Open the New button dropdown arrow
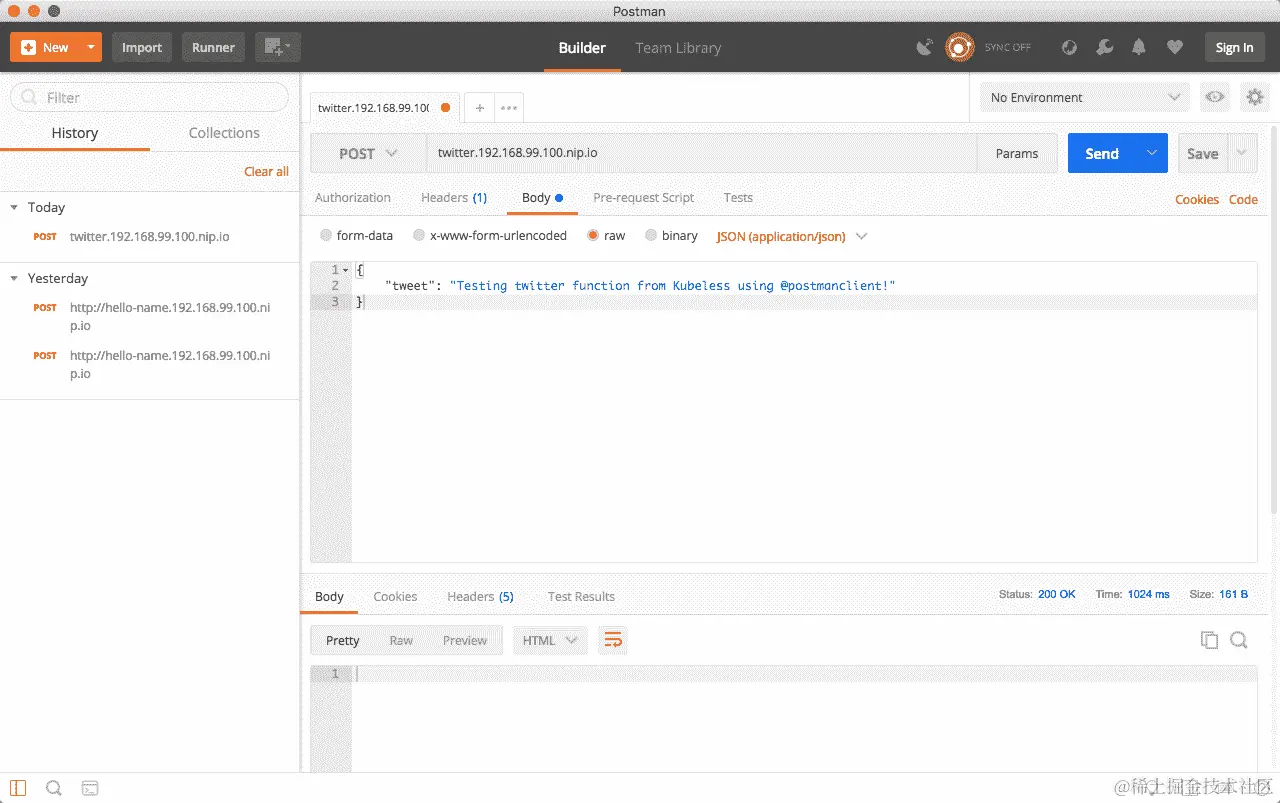The width and height of the screenshot is (1280, 803). click(91, 47)
